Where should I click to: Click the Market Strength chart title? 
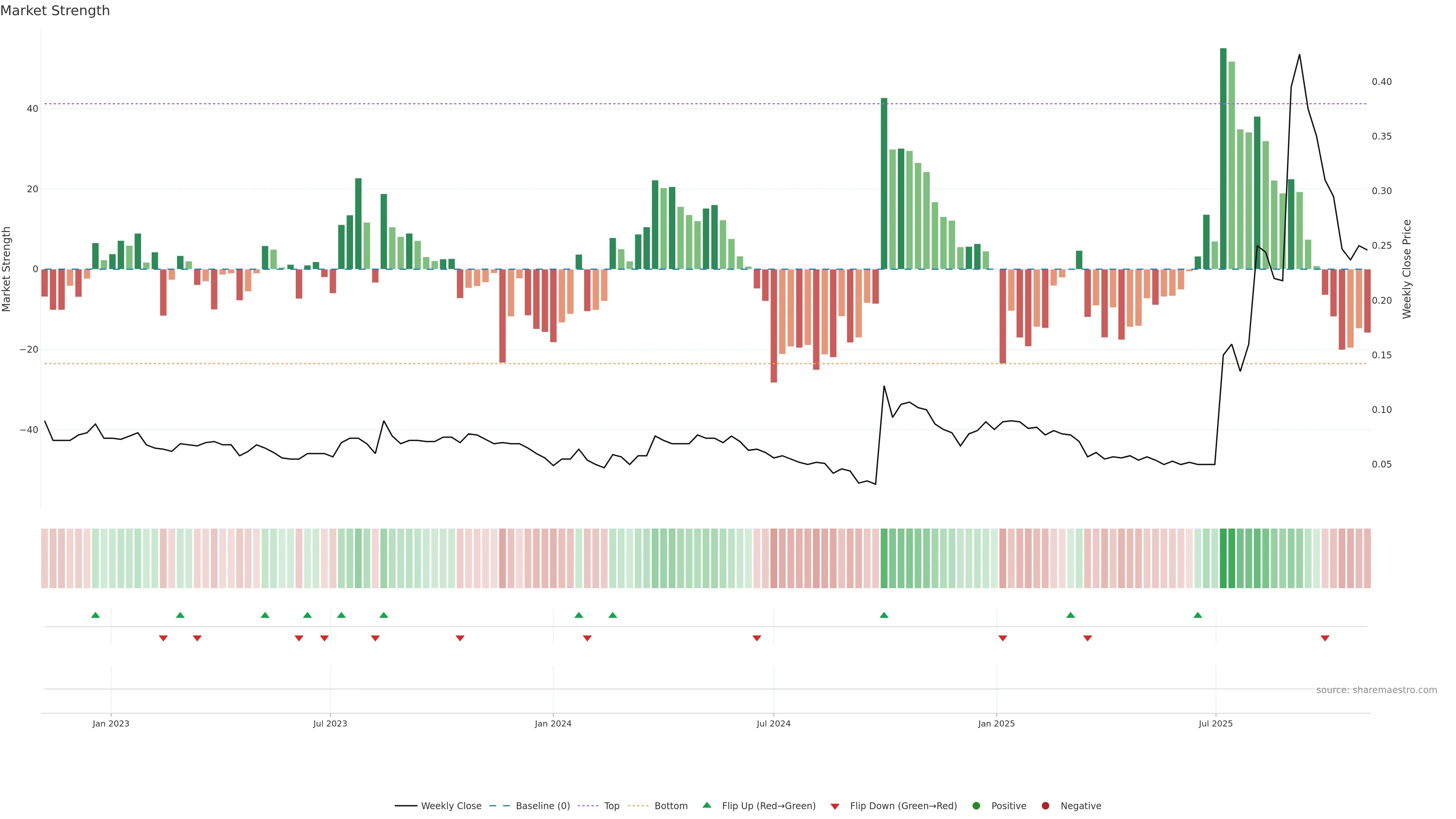55,11
